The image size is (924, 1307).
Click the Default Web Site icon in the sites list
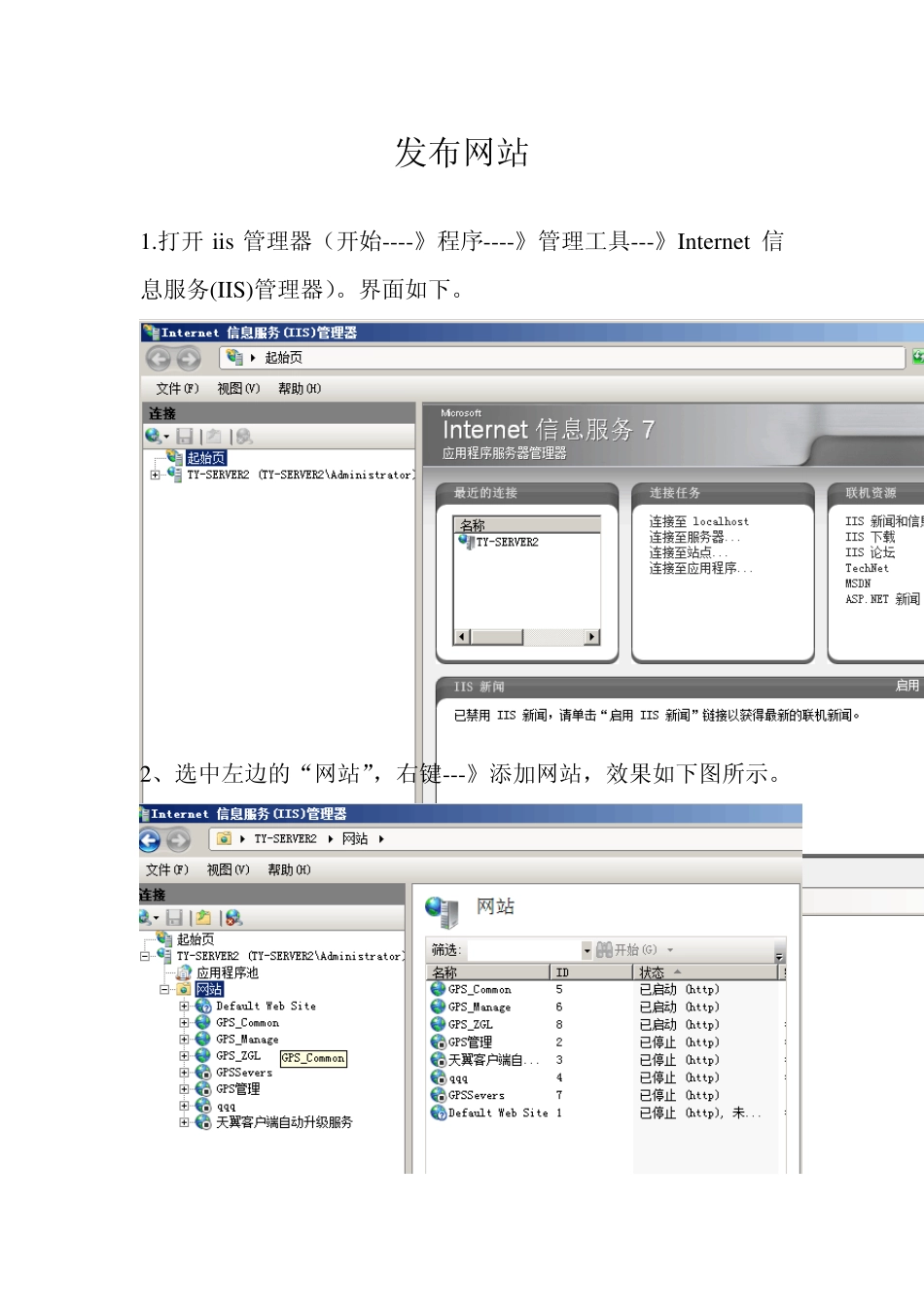coord(439,1113)
